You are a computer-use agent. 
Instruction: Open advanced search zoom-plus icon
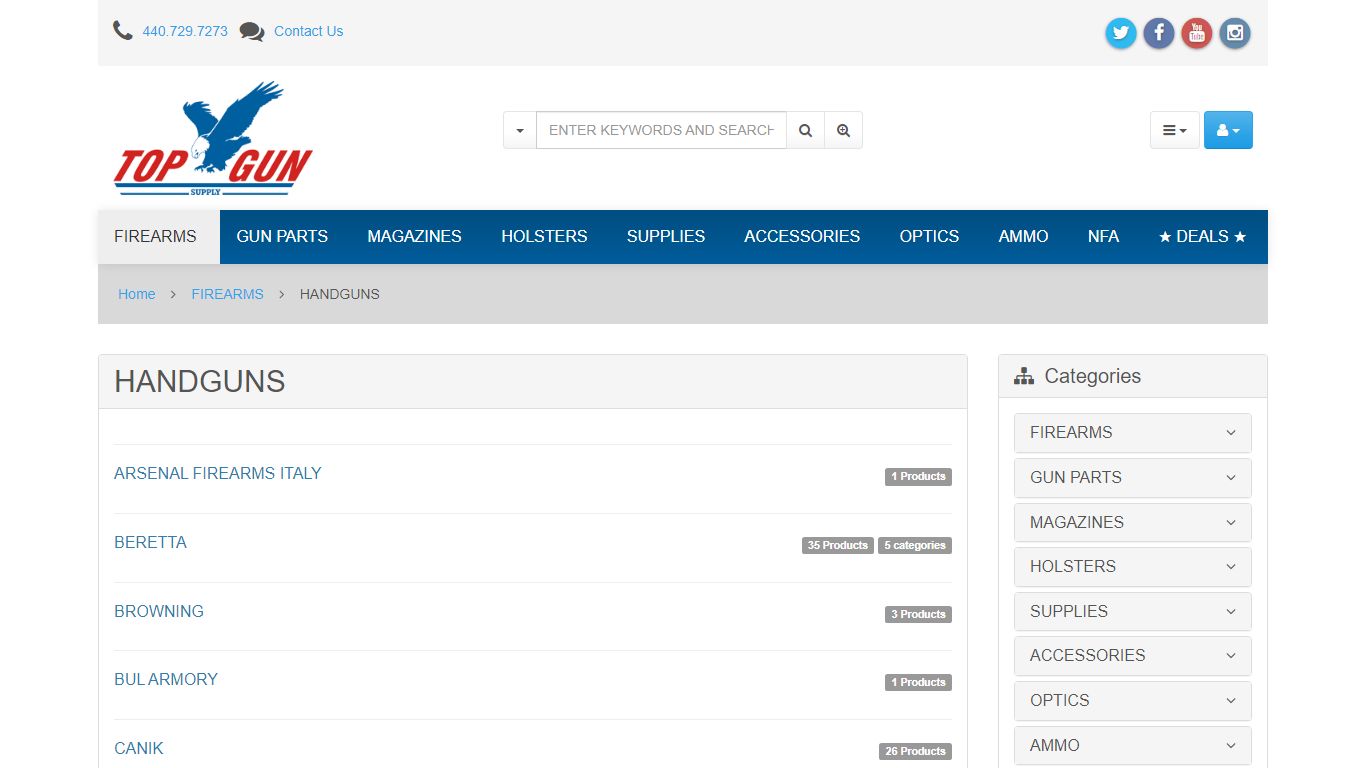click(844, 130)
